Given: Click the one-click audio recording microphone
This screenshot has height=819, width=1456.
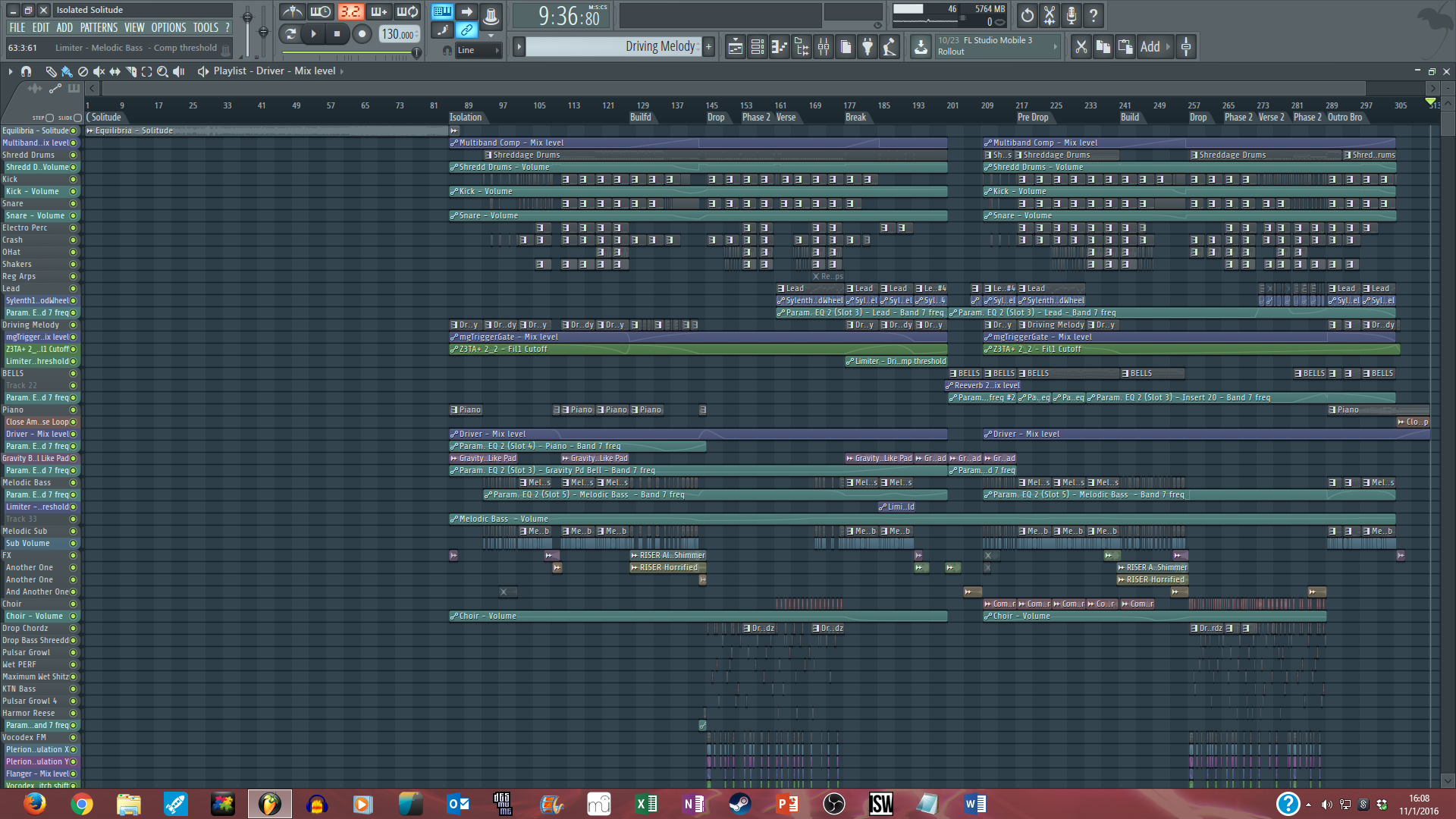Looking at the screenshot, I should click(1072, 15).
